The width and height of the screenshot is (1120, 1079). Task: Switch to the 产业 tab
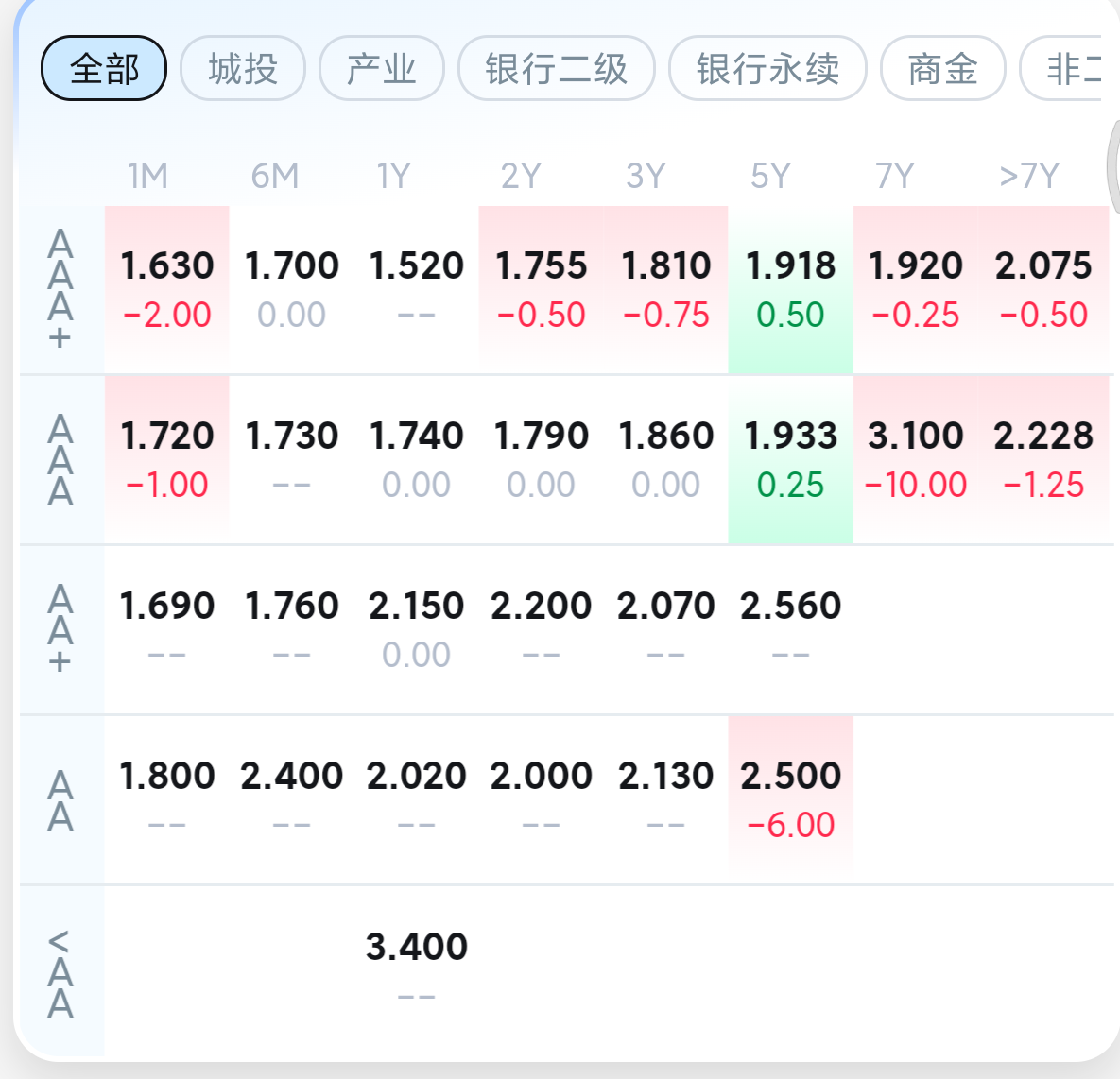[382, 69]
